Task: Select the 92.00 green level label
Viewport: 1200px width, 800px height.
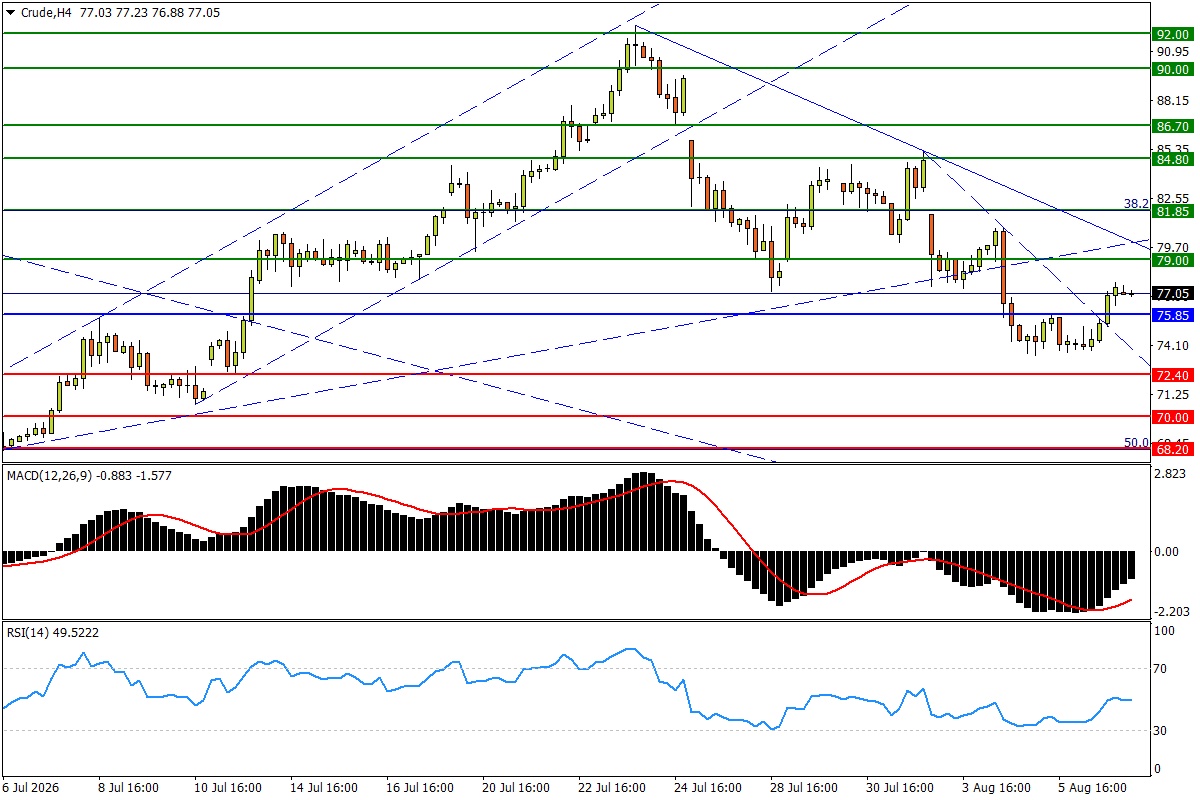Action: (1171, 33)
